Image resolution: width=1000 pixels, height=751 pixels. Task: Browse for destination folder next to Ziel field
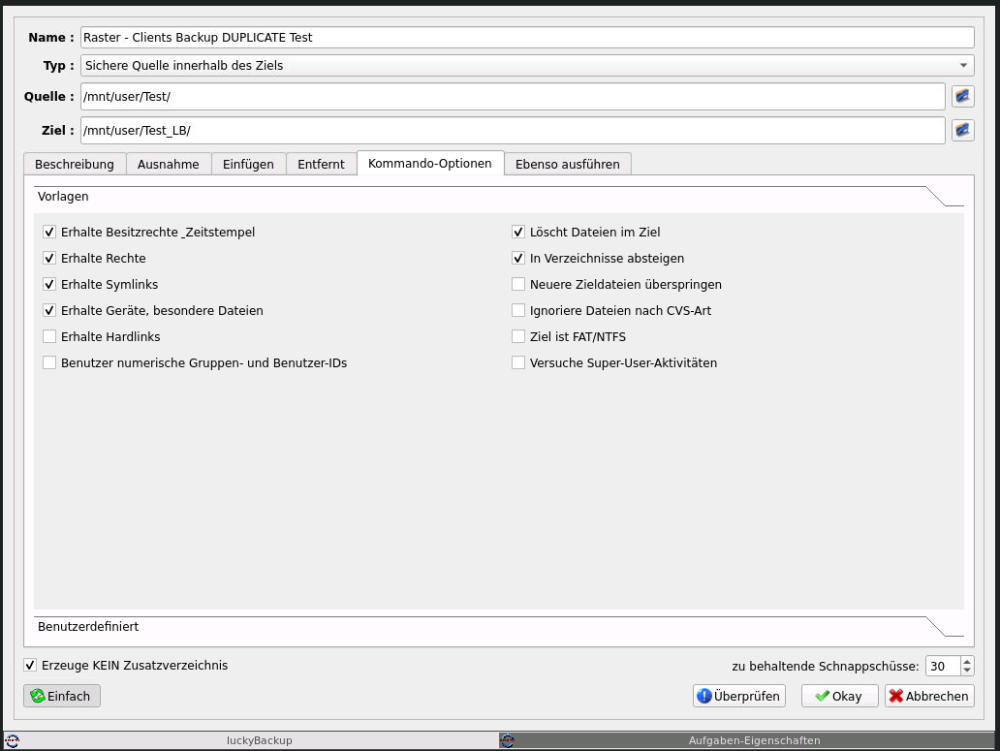click(x=962, y=130)
